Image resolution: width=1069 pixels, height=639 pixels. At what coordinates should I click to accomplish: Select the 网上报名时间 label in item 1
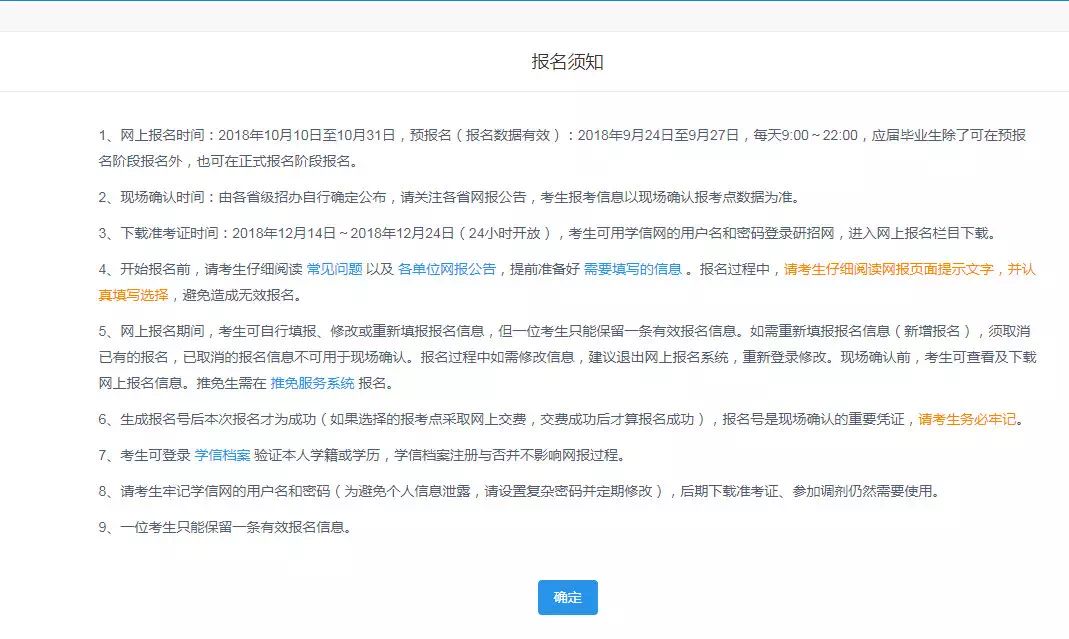coord(166,134)
